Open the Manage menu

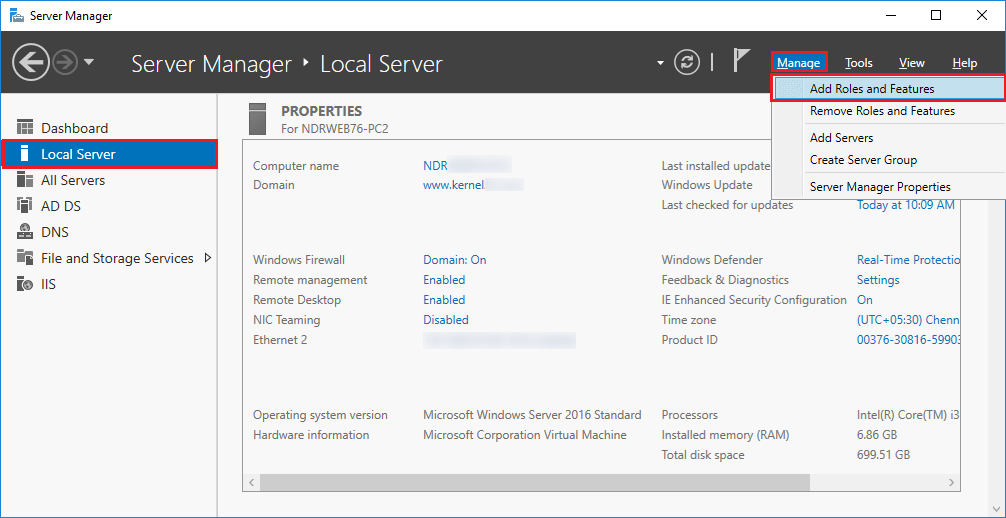click(x=799, y=63)
